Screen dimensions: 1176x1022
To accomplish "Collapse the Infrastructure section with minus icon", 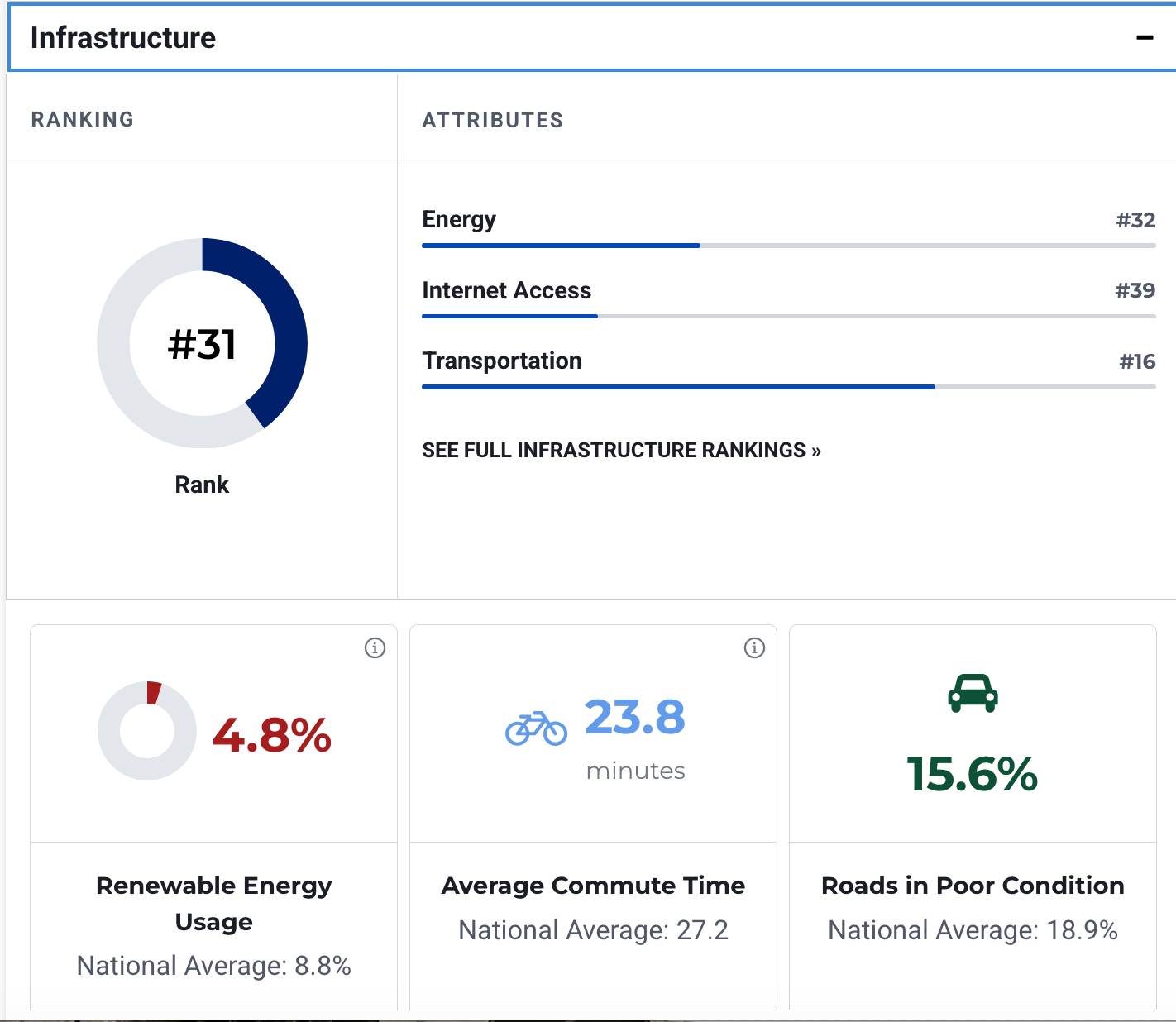I will pyautogui.click(x=1145, y=38).
